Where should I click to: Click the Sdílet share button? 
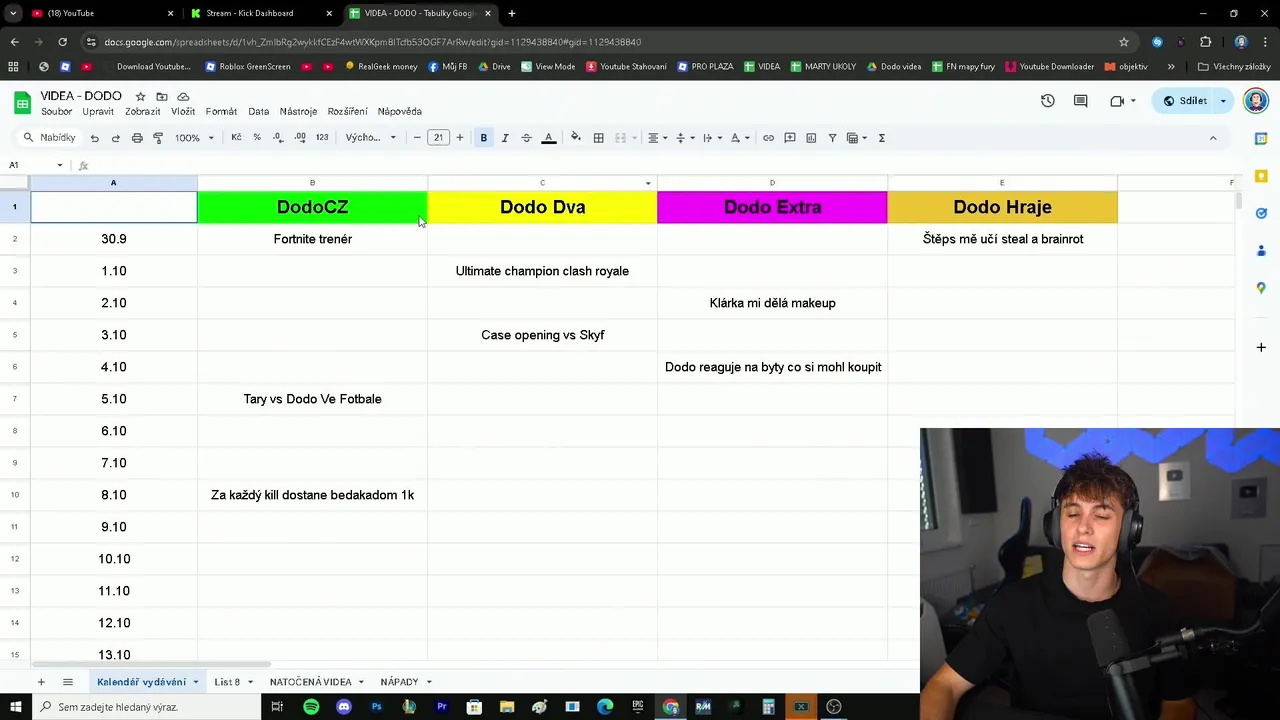[x=1184, y=101]
